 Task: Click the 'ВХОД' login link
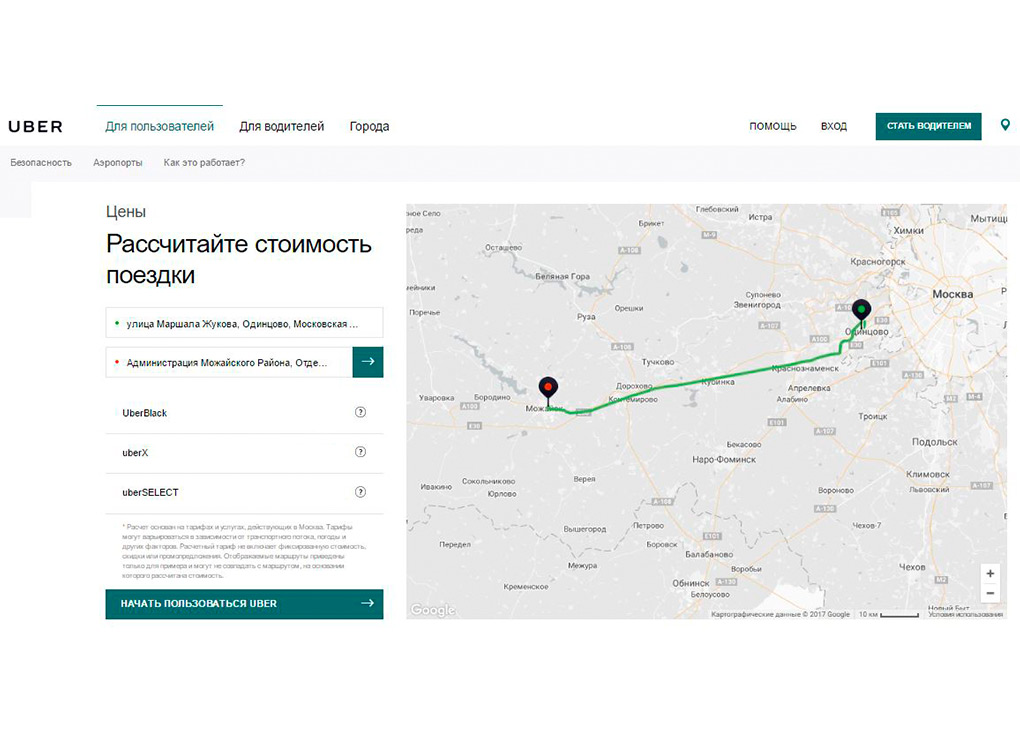834,126
